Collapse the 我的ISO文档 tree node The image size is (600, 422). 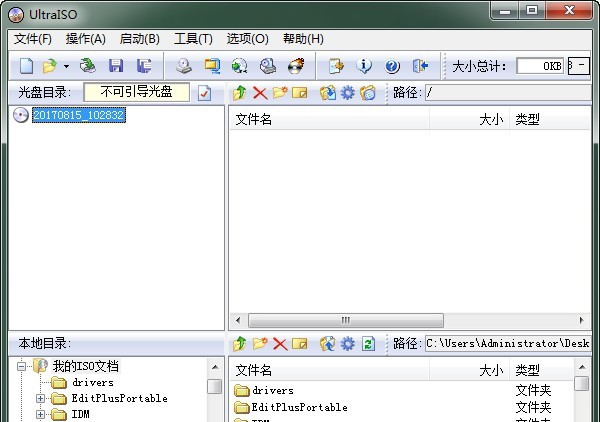click(21, 367)
